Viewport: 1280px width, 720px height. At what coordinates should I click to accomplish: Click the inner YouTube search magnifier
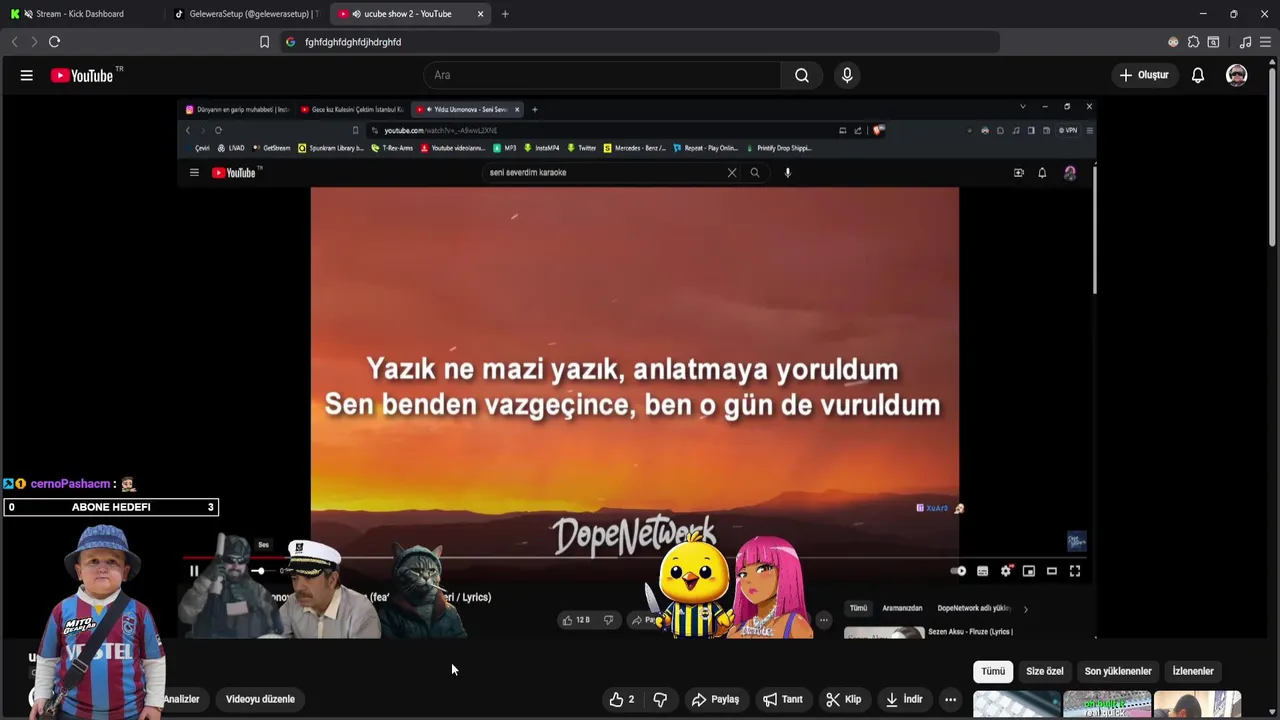click(x=755, y=172)
